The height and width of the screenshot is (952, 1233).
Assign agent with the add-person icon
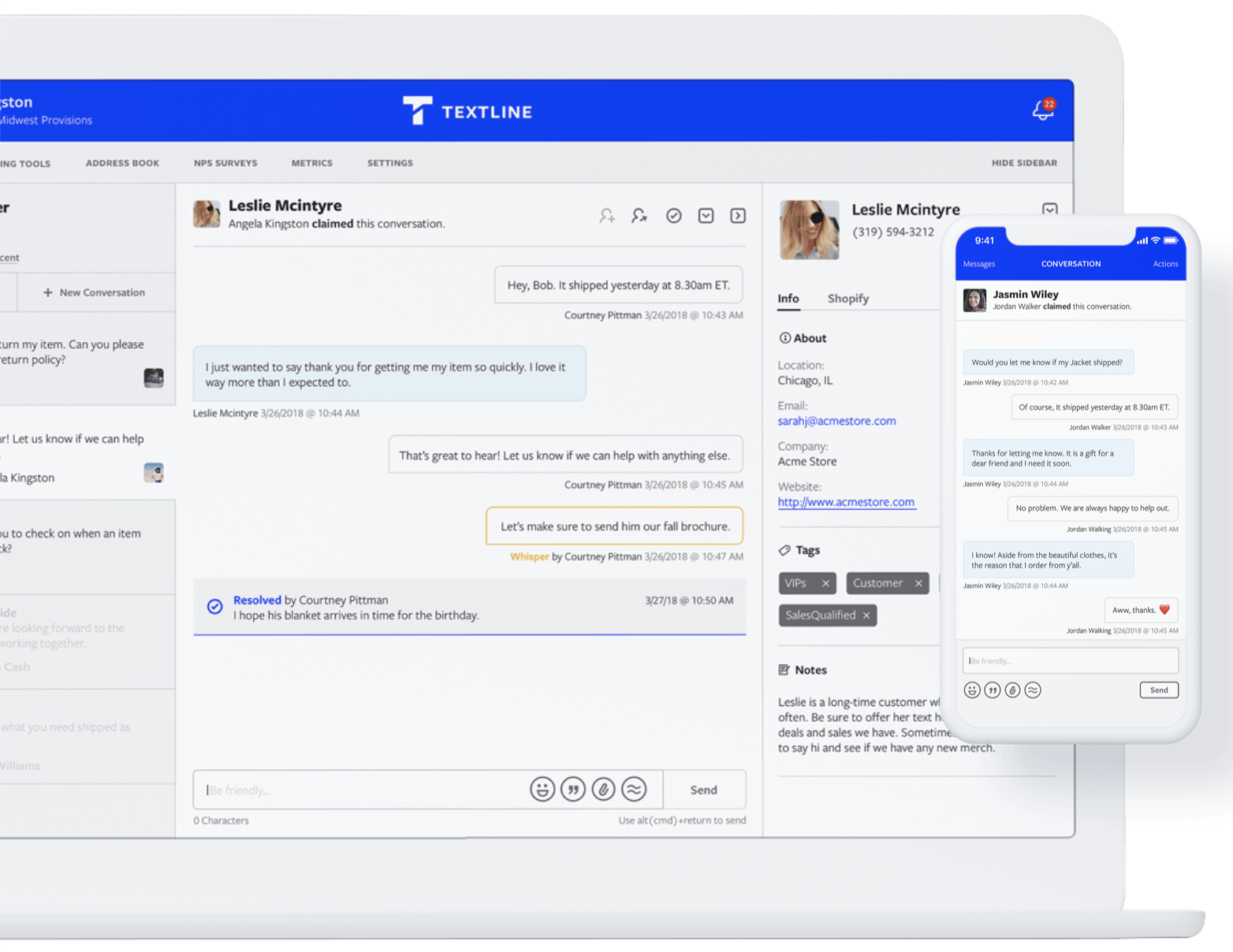(606, 215)
